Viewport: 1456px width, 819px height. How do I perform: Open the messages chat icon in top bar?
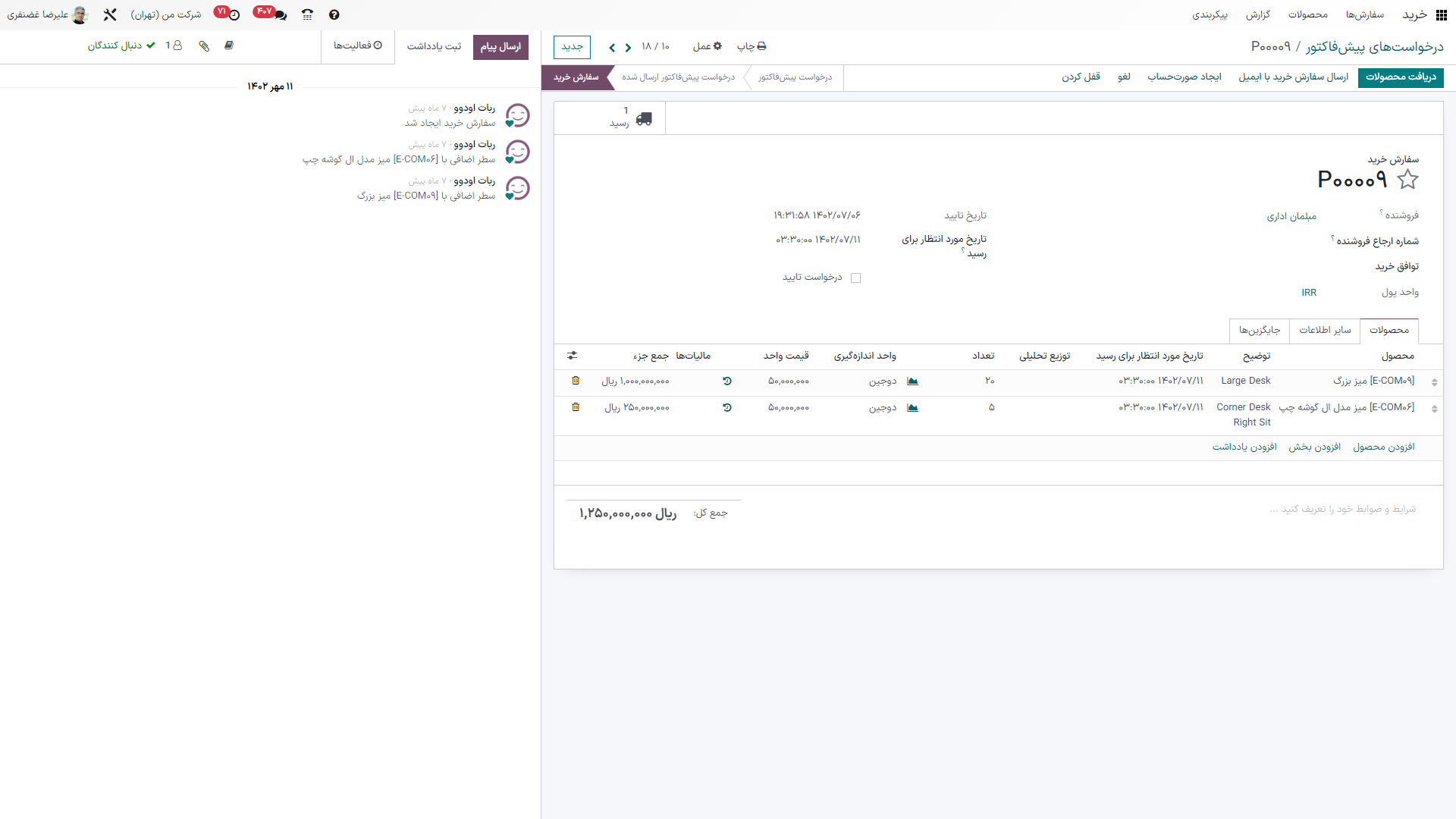point(280,14)
